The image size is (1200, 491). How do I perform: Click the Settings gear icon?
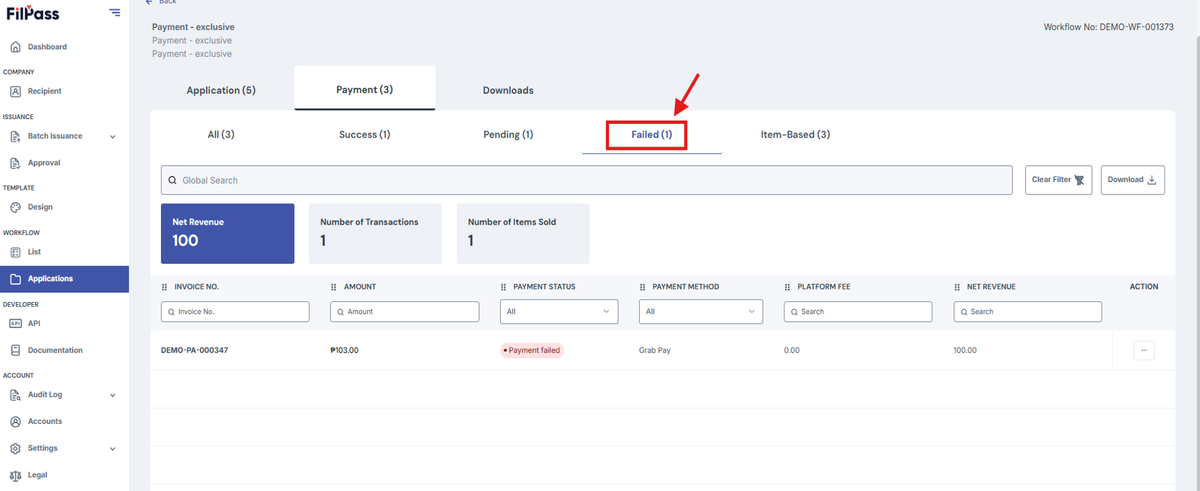[15, 448]
